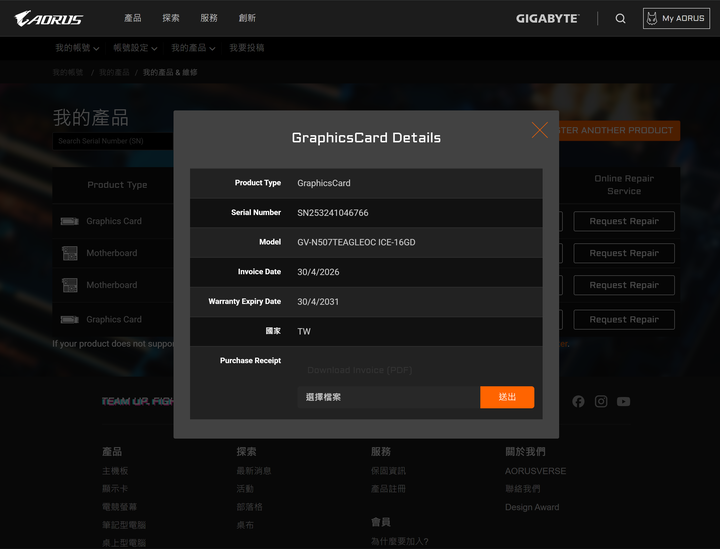Request Repair for the first Graphics Card
This screenshot has width=720, height=549.
click(x=624, y=221)
